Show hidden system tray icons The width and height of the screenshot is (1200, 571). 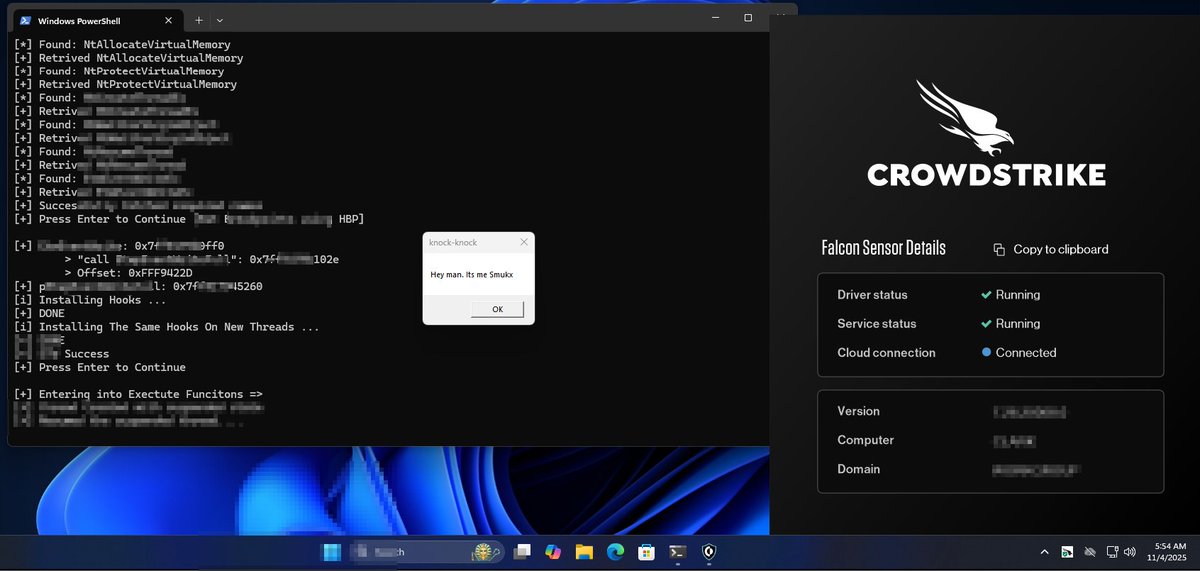1045,551
